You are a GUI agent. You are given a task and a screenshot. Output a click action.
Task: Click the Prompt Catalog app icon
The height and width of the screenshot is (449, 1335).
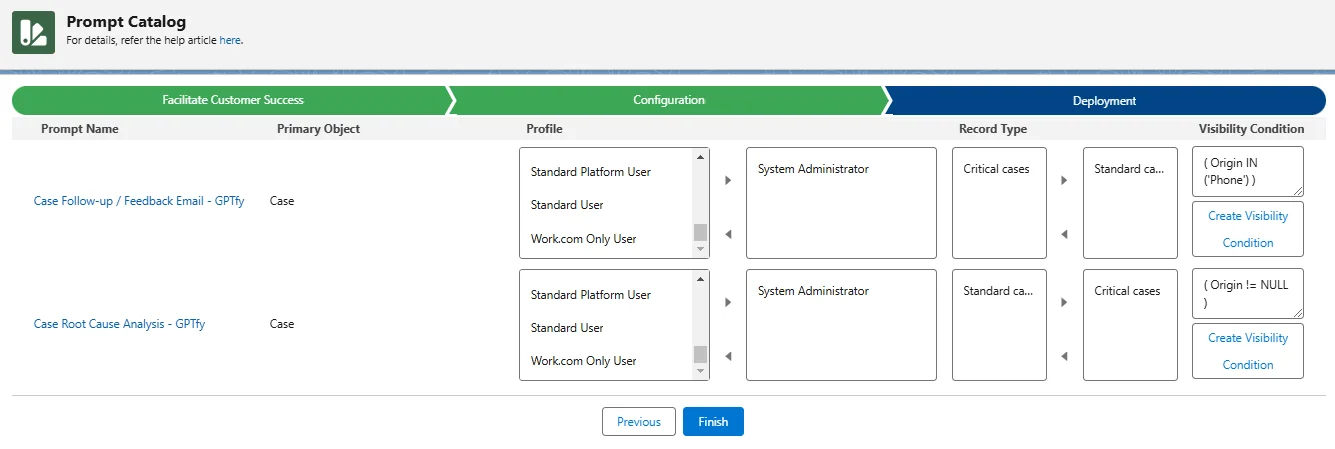[x=33, y=32]
